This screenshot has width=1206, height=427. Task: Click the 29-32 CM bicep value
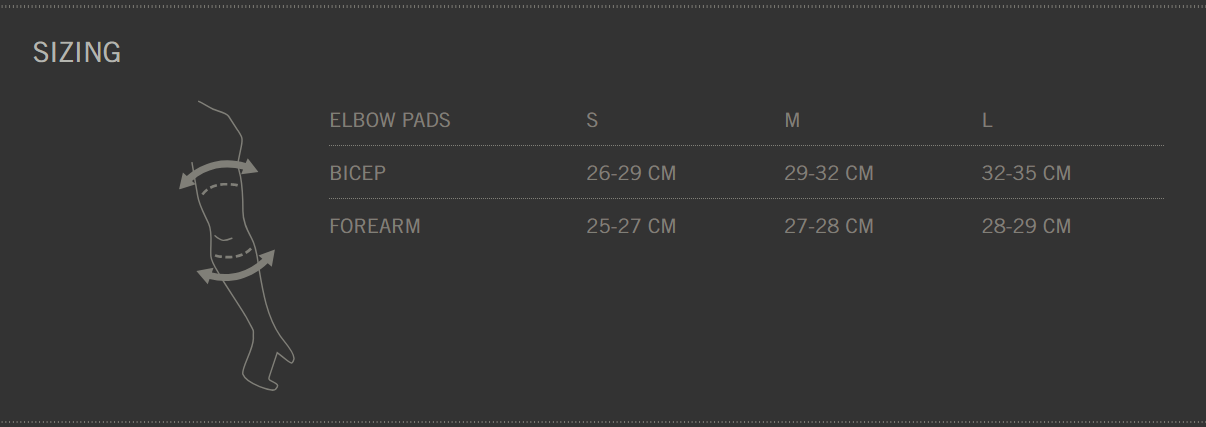[x=829, y=173]
